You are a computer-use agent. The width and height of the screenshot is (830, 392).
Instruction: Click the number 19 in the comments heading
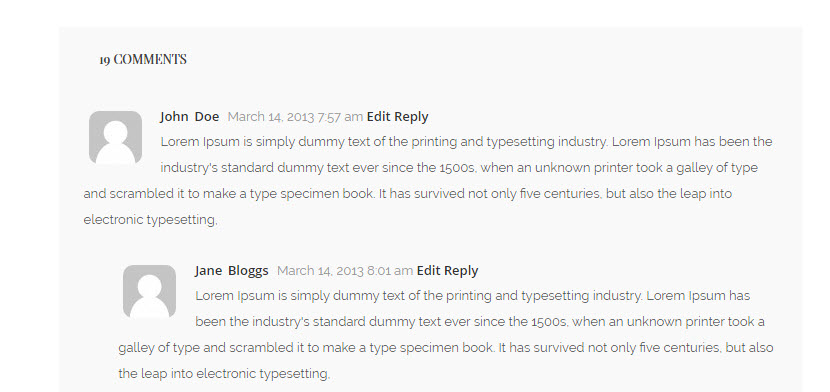coord(105,60)
